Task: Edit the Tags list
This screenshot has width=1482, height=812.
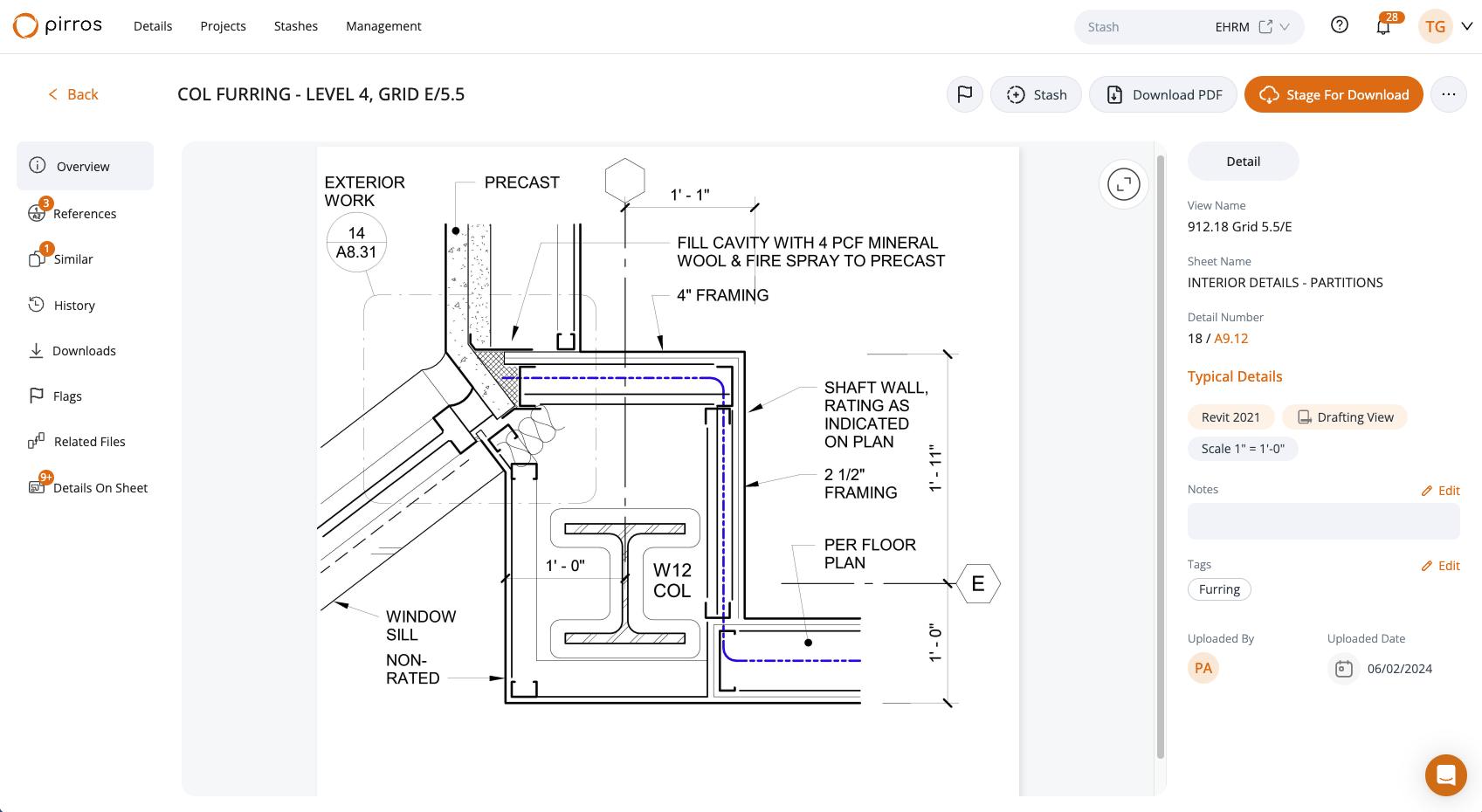Action: 1440,565
